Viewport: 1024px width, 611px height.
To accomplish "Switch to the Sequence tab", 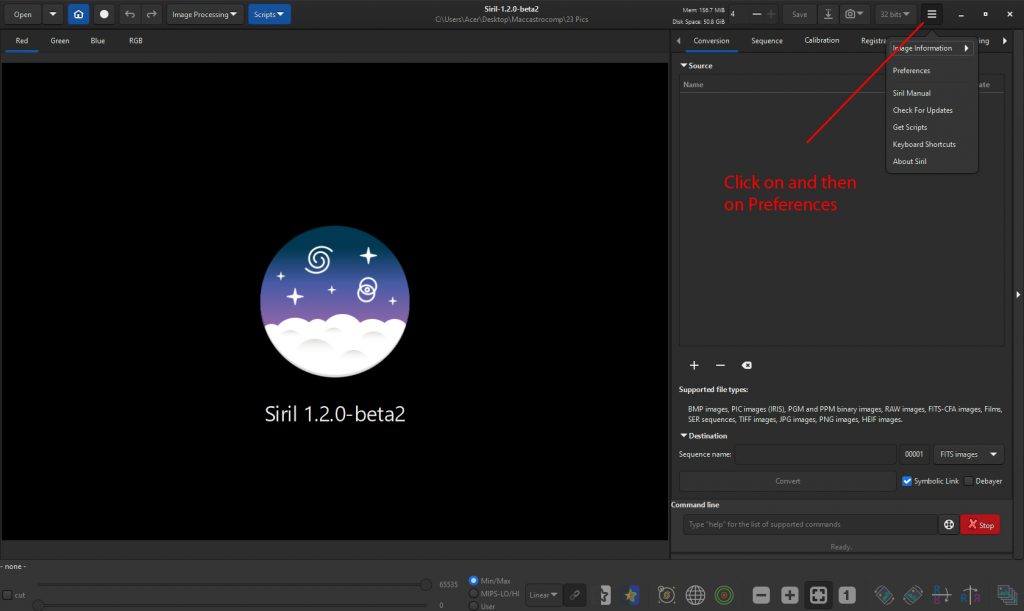I will pyautogui.click(x=767, y=40).
